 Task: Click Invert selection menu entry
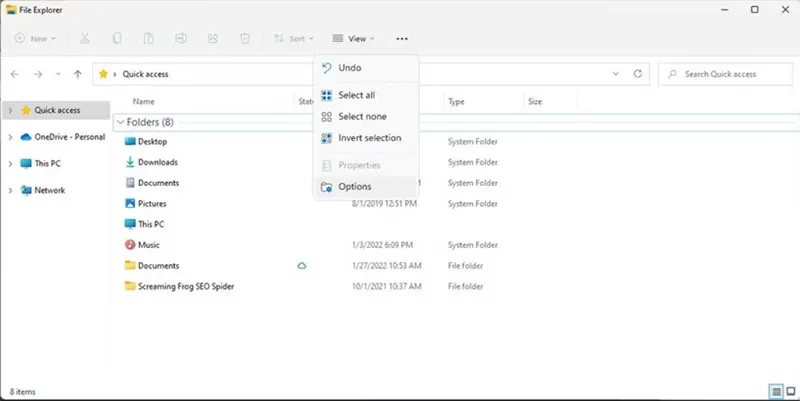pos(368,138)
